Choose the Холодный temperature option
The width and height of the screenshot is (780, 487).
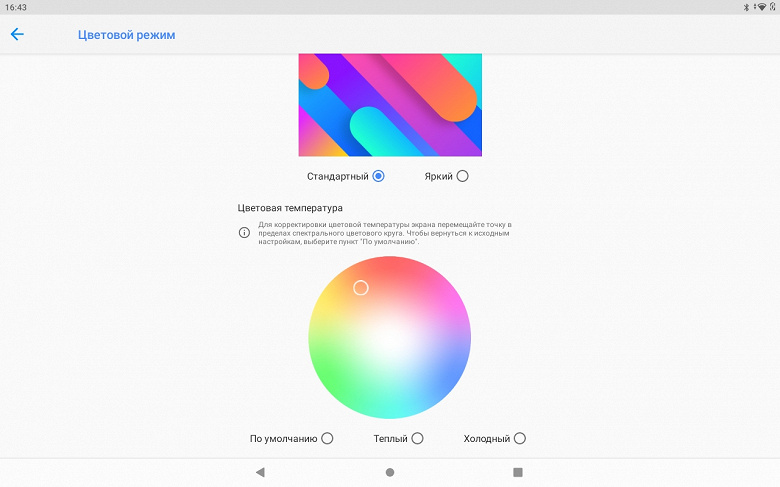point(520,438)
